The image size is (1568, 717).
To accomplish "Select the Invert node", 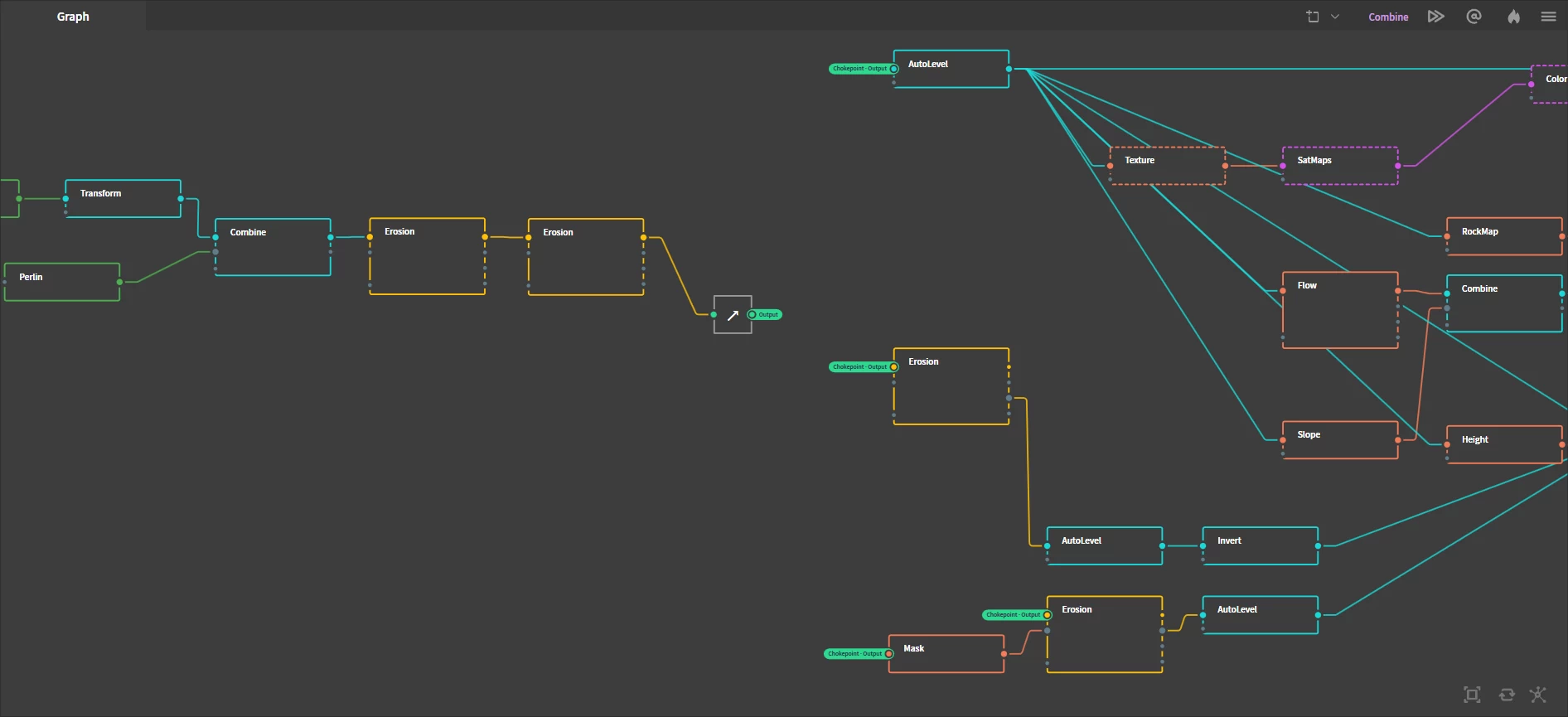I will tap(1260, 545).
